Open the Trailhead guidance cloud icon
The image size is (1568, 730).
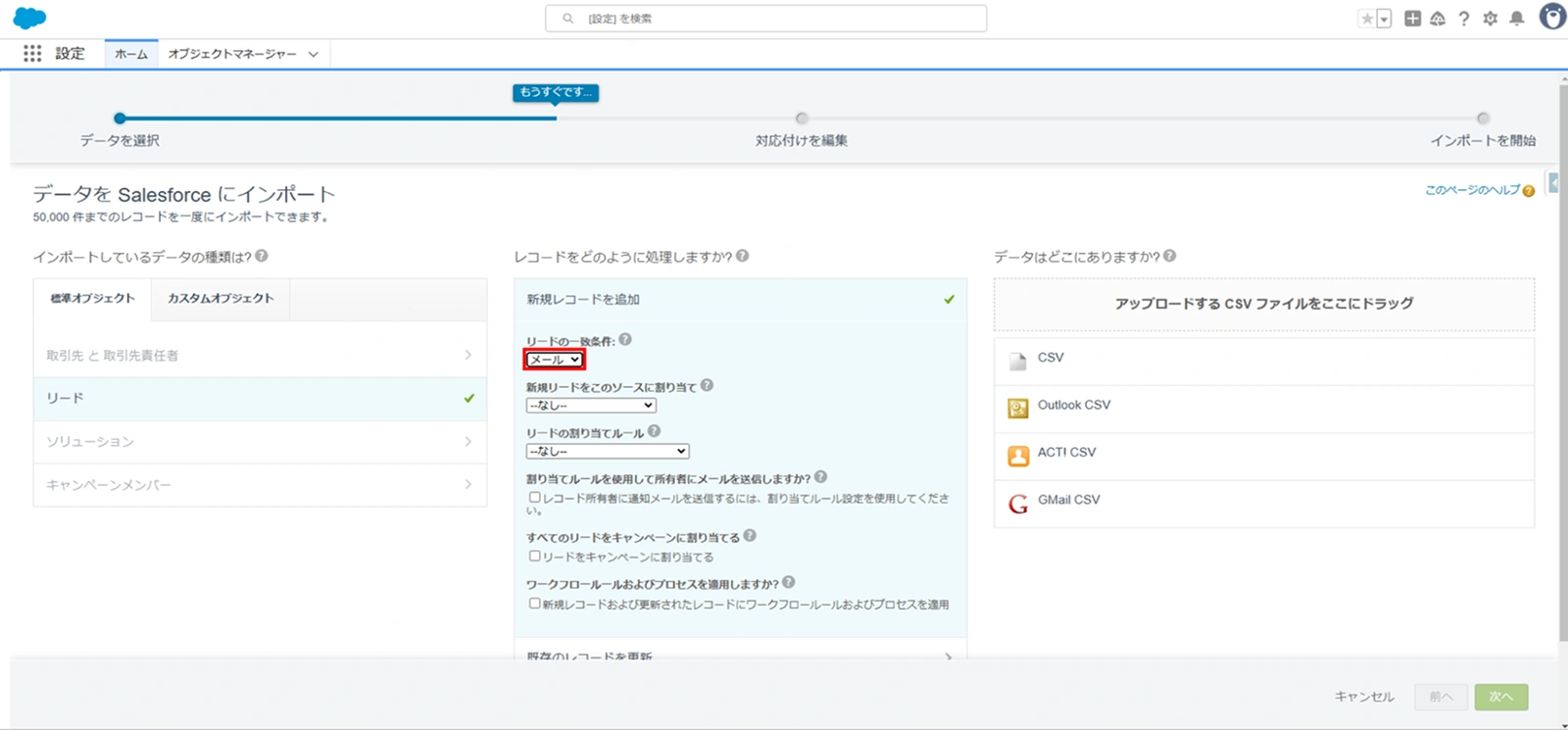tap(1438, 18)
